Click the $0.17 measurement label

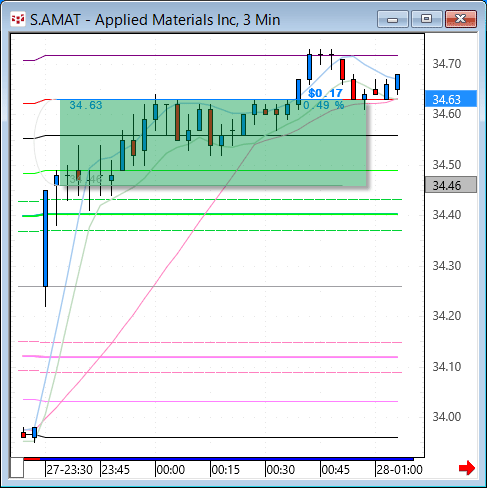pos(325,93)
